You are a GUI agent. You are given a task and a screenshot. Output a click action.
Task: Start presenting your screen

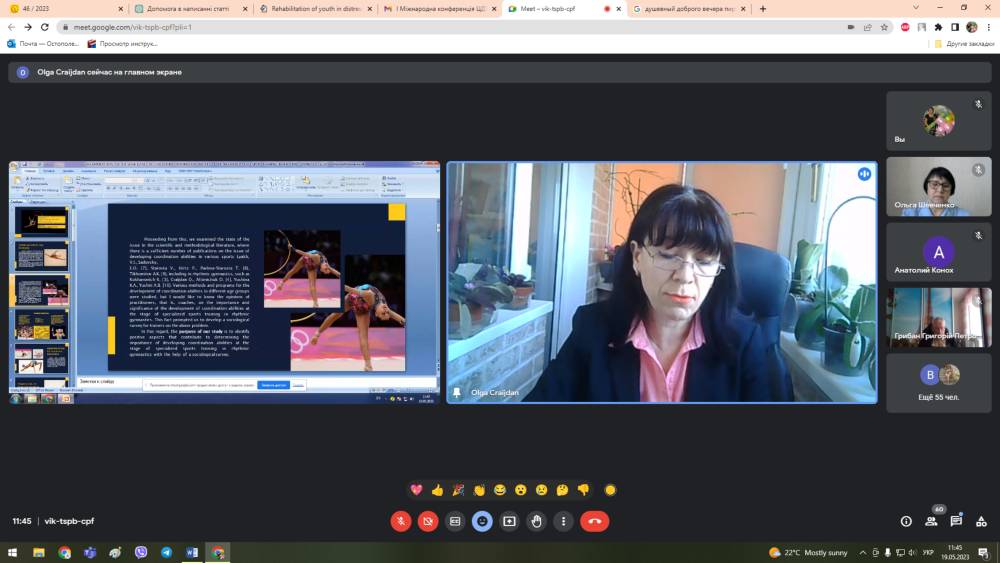(x=509, y=521)
